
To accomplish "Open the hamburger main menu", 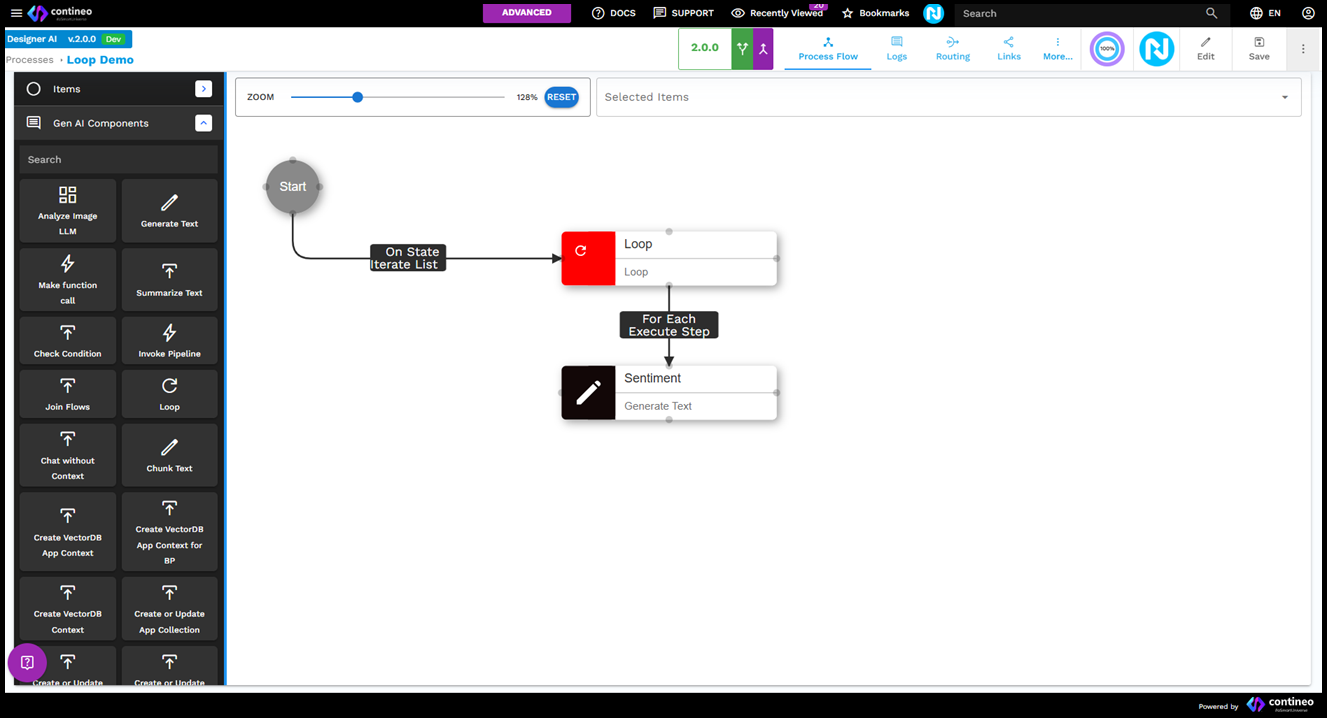I will 16,13.
